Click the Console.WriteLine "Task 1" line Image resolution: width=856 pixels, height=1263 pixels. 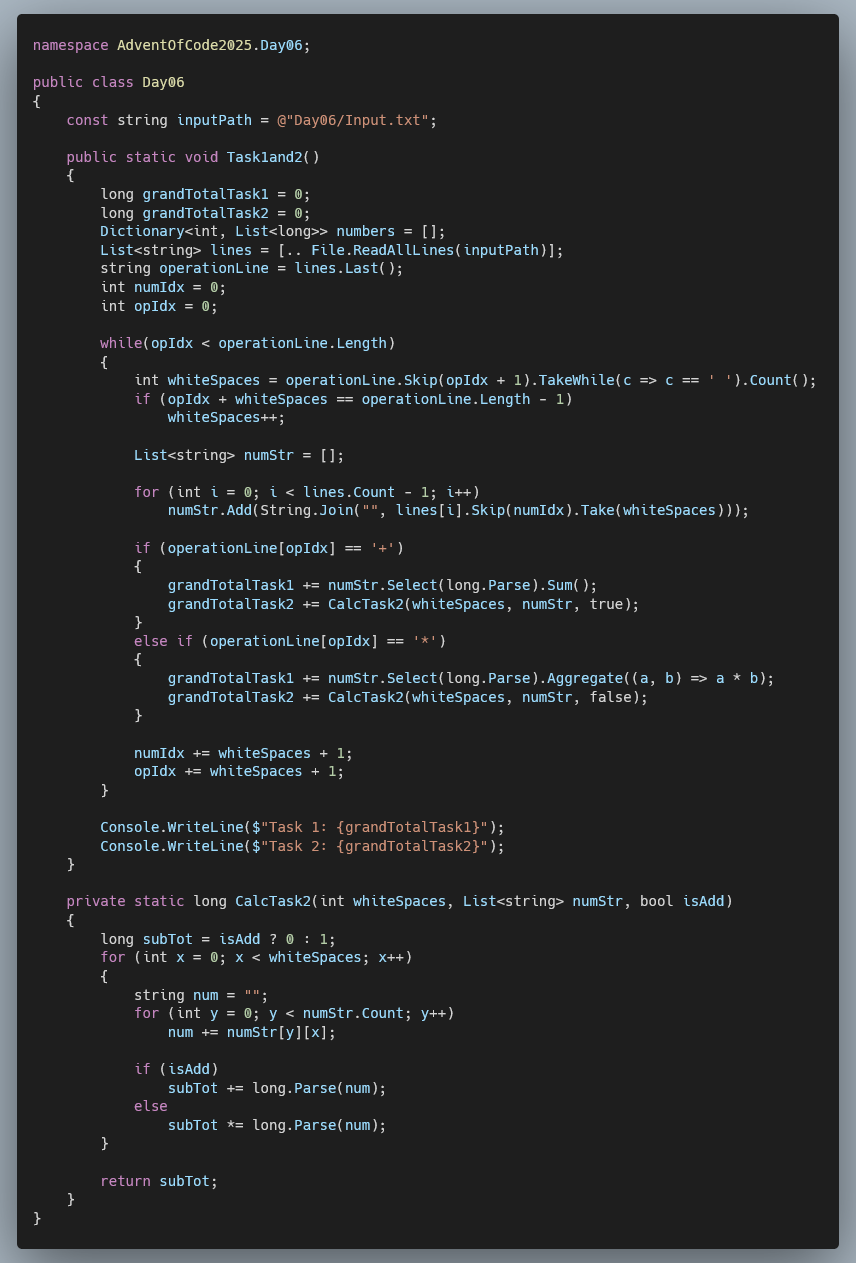(x=302, y=827)
